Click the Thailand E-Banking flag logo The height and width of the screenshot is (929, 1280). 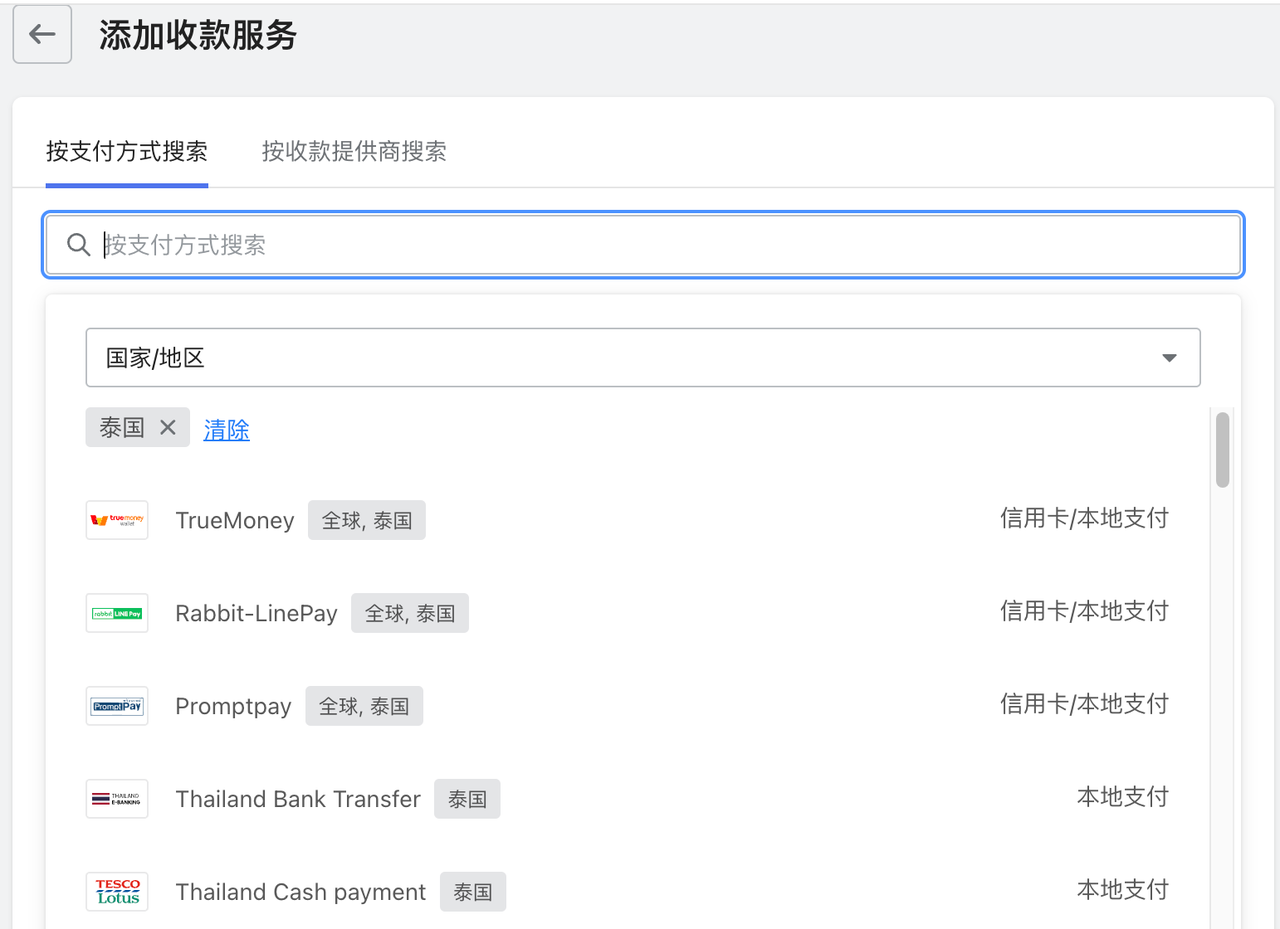116,799
